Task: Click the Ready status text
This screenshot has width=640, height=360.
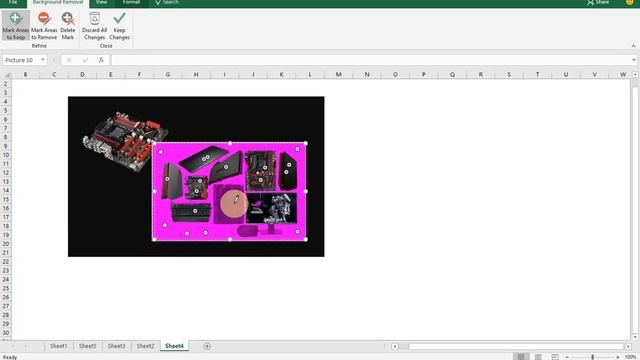Action: pyautogui.click(x=10, y=357)
